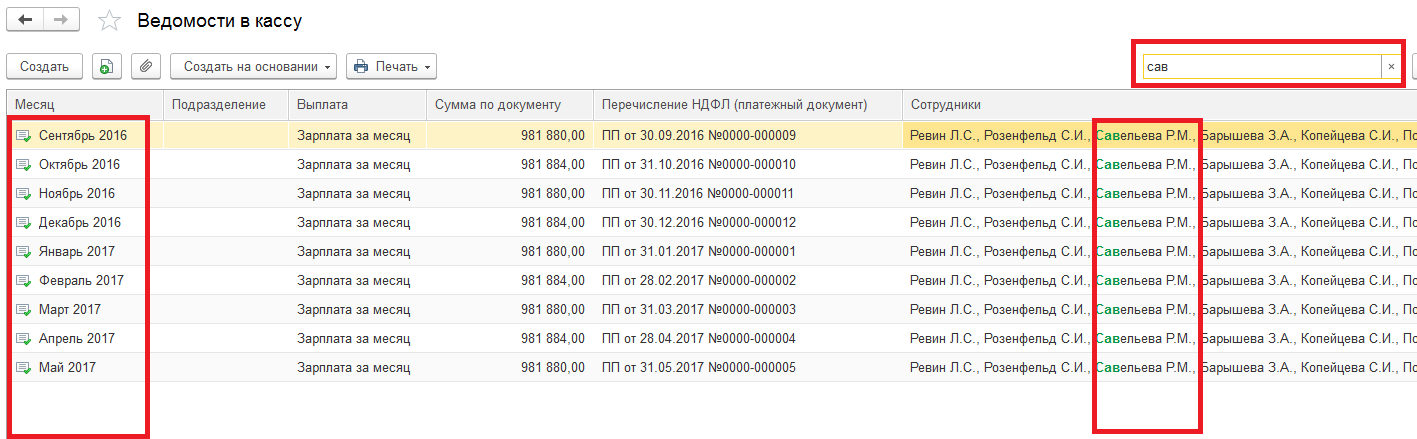
Task: Select the Сентябрь 2016 row
Action: click(x=712, y=135)
